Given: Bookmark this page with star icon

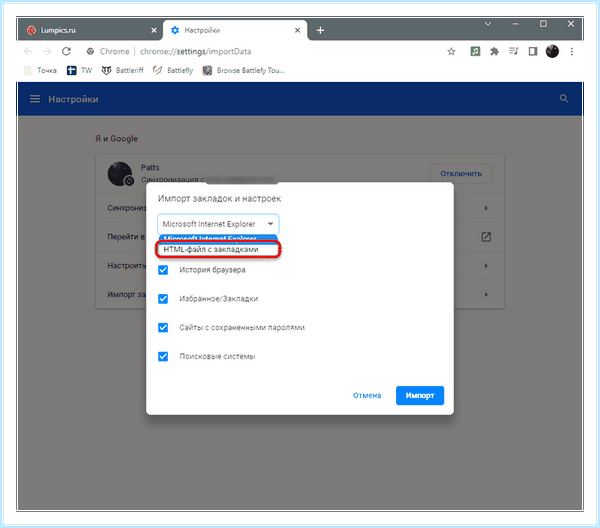Looking at the screenshot, I should coord(451,52).
